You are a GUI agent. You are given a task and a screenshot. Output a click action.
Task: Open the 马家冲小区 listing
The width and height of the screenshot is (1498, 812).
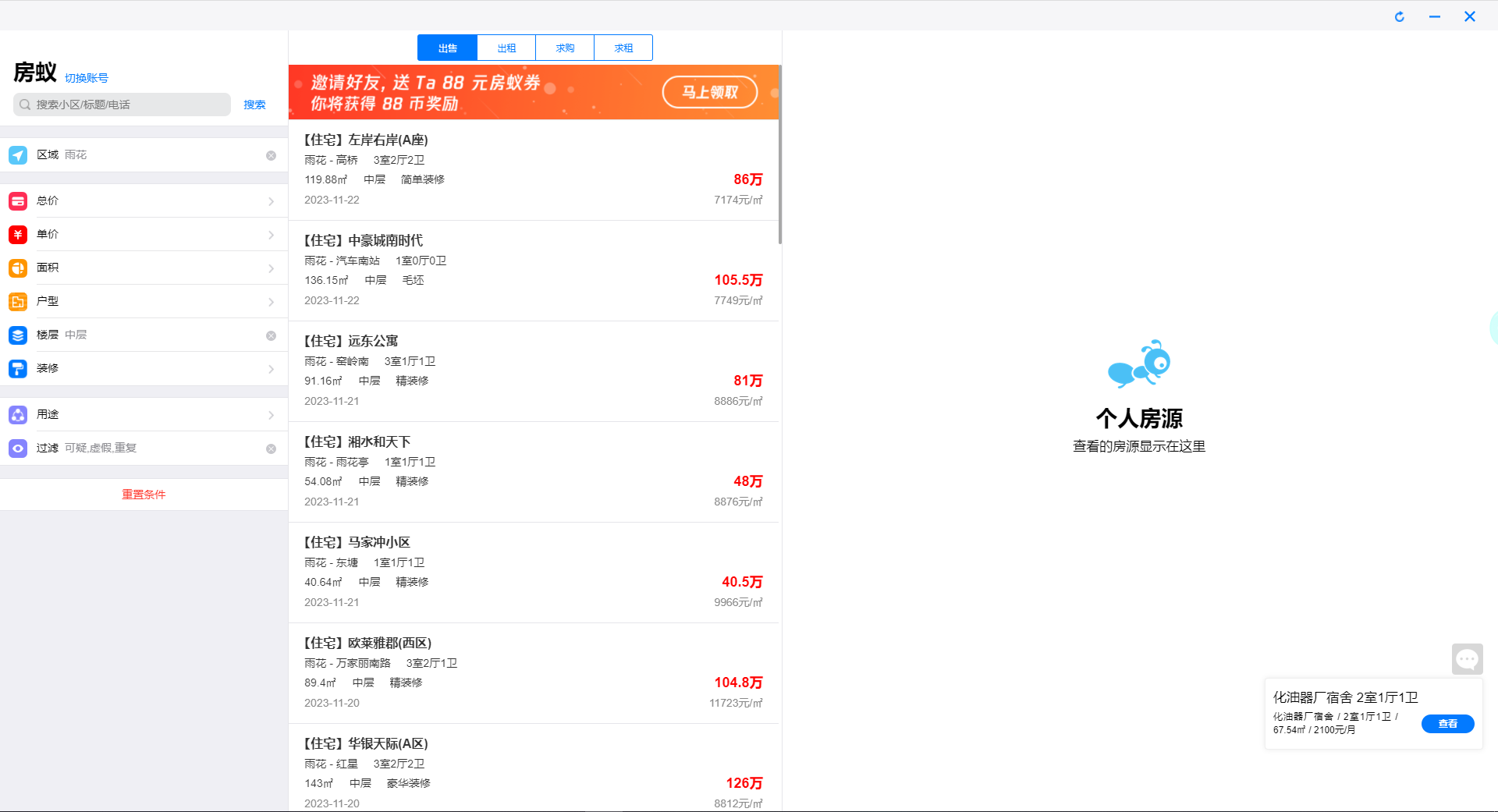tap(534, 573)
